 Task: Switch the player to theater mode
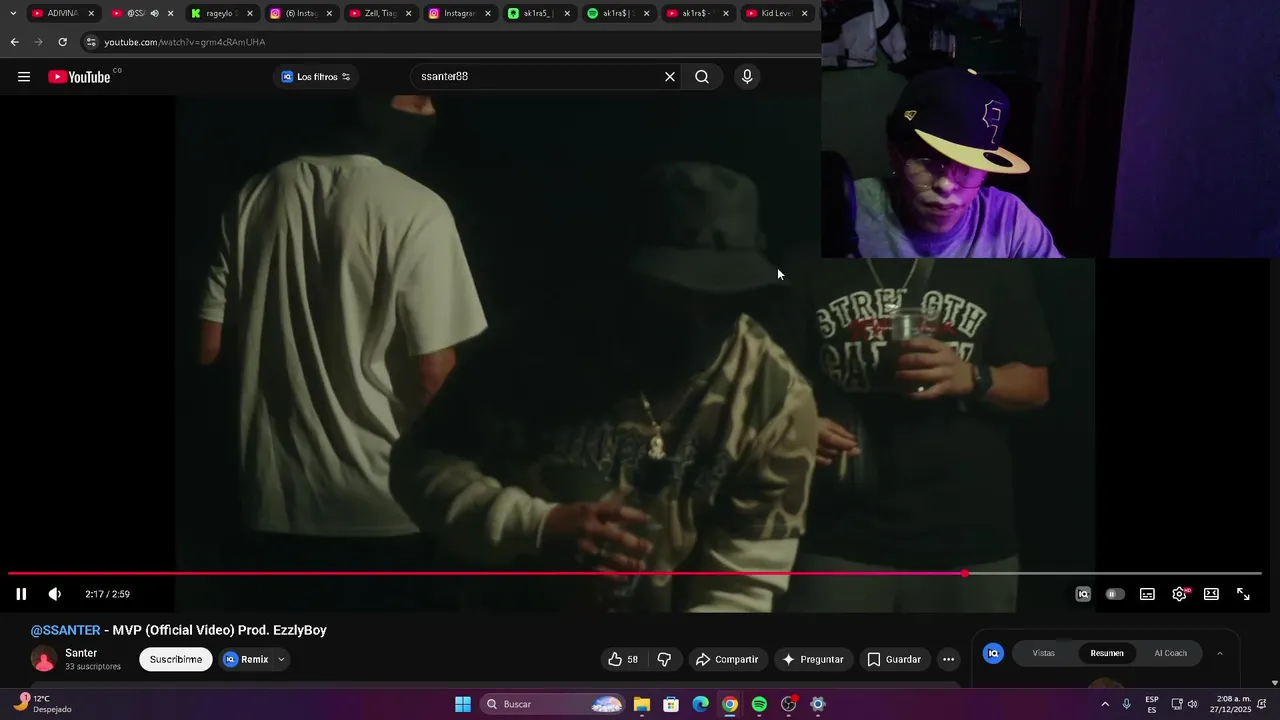(x=1211, y=594)
